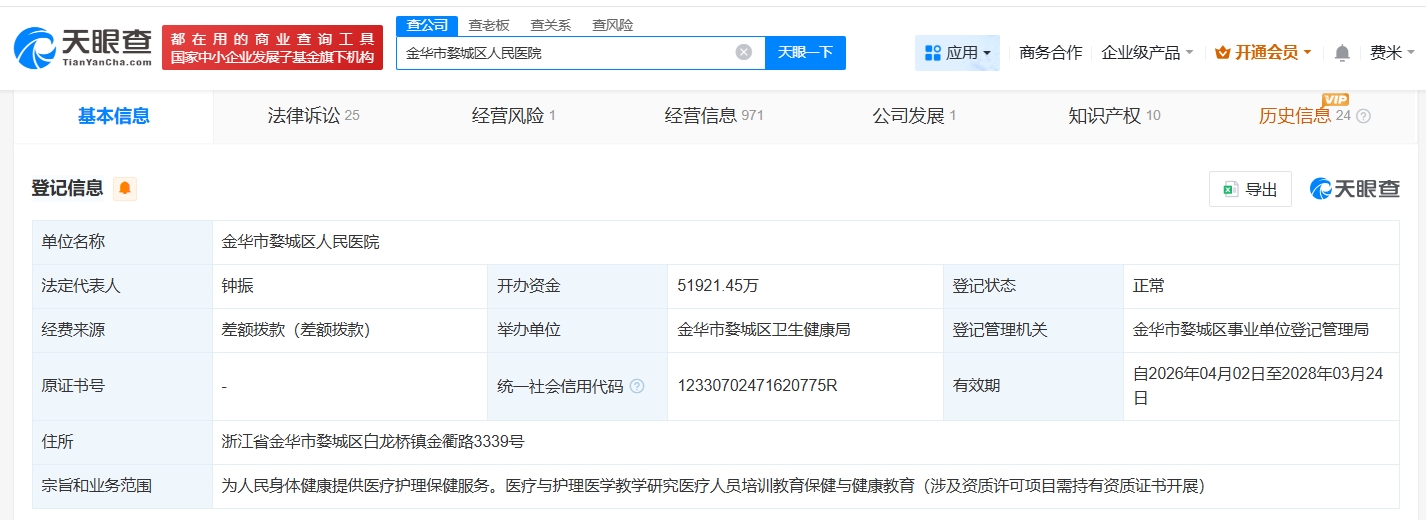Select the 查风险 search tab
This screenshot has width=1426, height=520.
click(x=612, y=25)
